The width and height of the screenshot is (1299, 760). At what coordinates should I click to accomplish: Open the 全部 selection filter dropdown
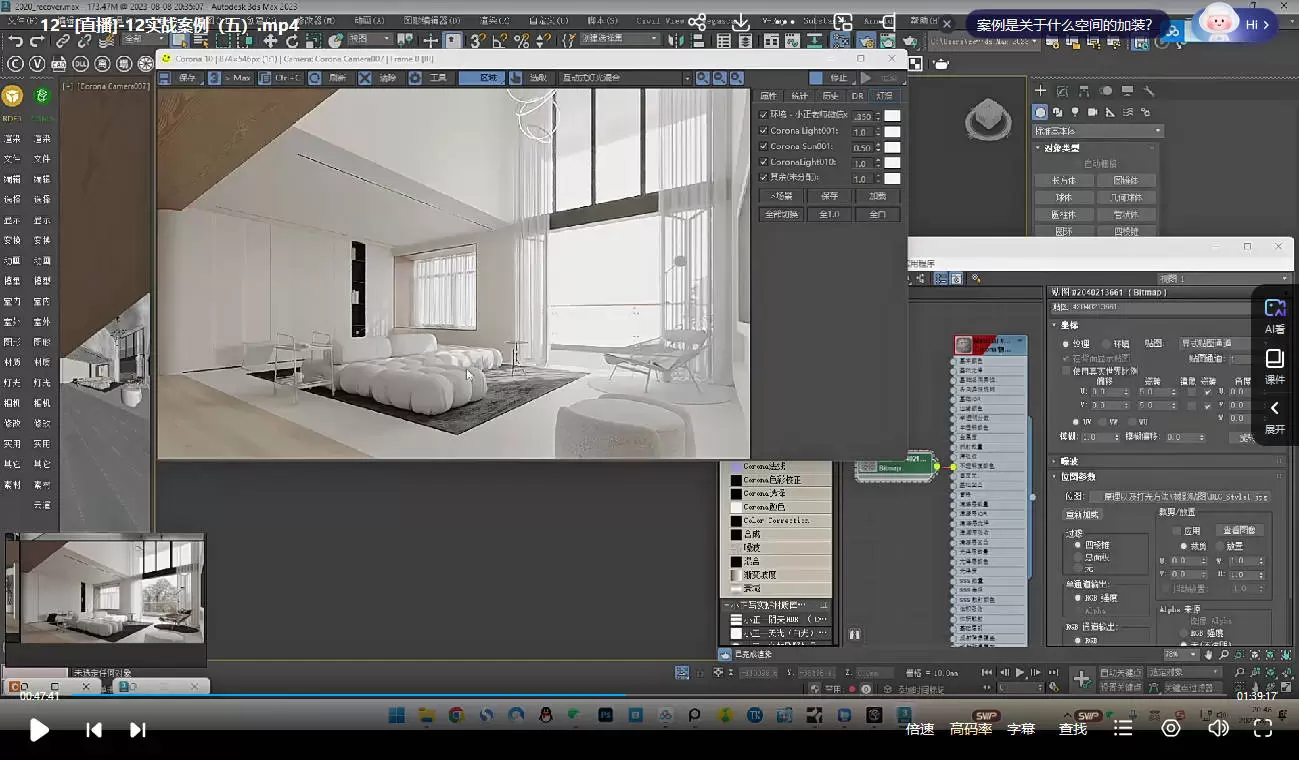[142, 41]
